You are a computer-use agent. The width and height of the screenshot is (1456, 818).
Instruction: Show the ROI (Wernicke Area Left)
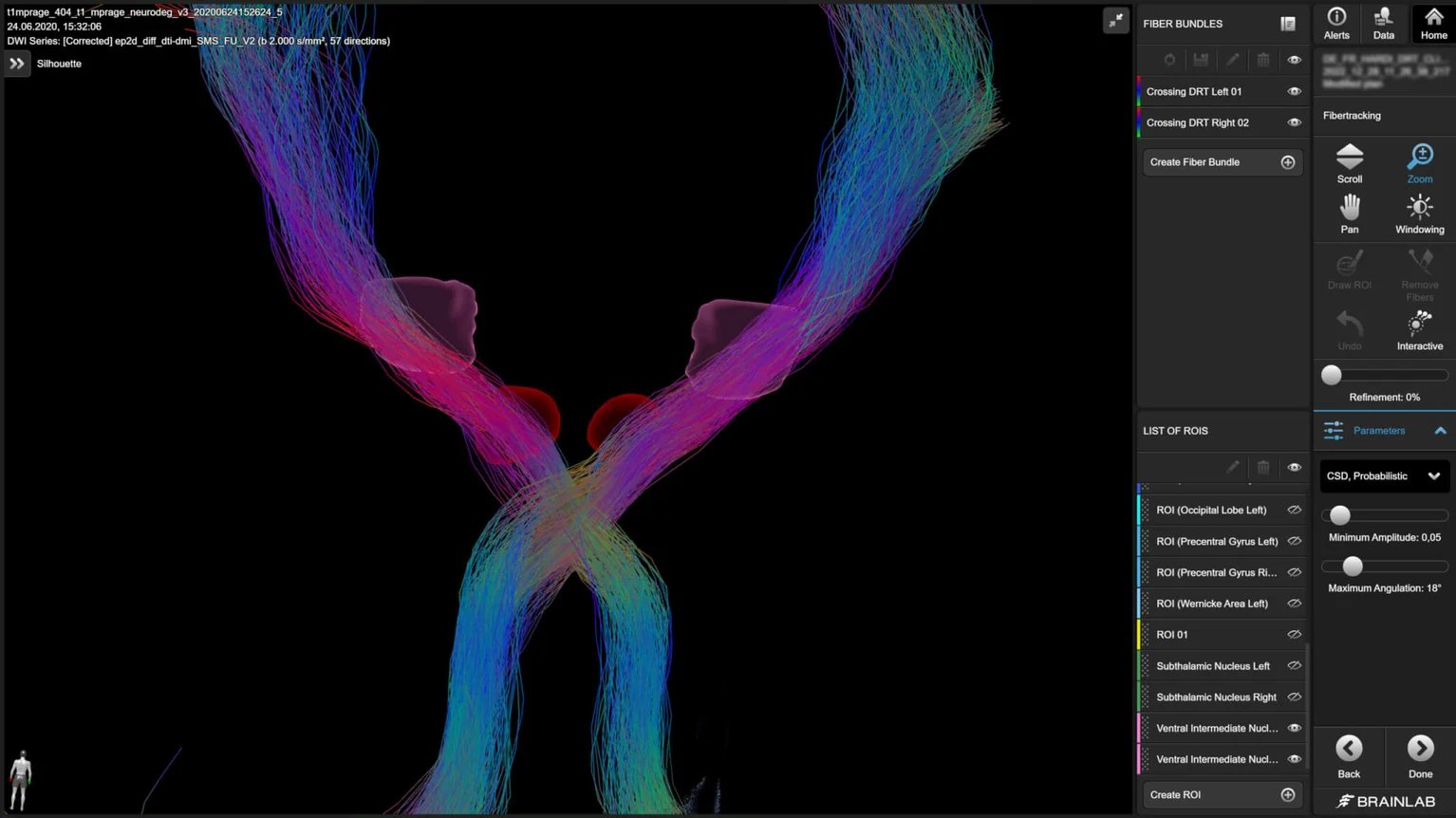(1294, 604)
